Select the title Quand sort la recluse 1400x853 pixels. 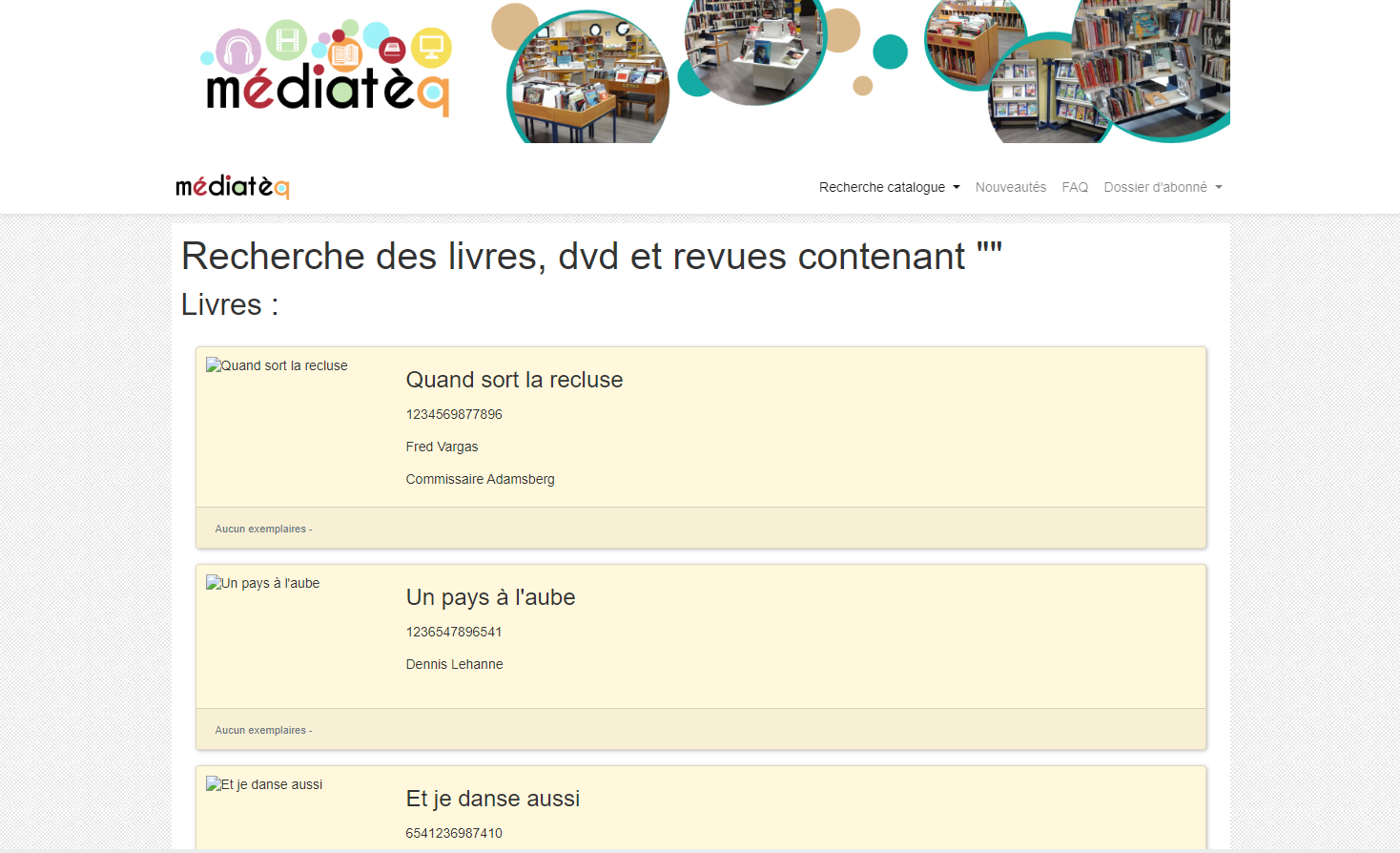click(x=514, y=380)
